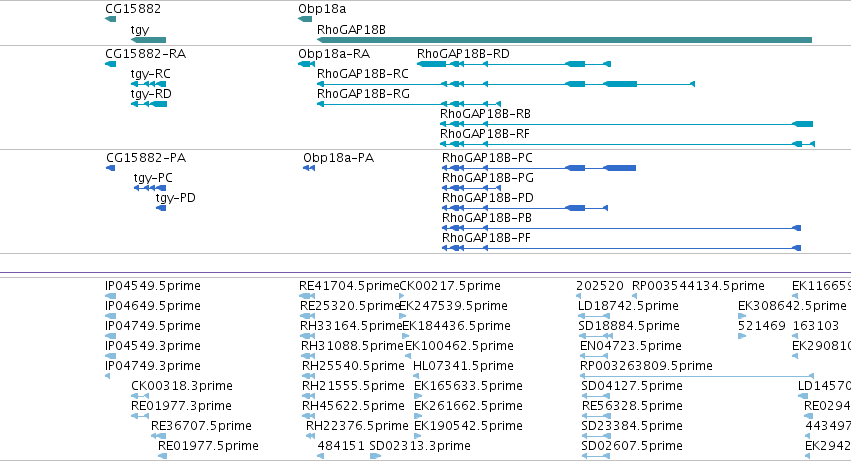Click the long RhoGAP18B gene bar
851x461 pixels.
pos(564,40)
